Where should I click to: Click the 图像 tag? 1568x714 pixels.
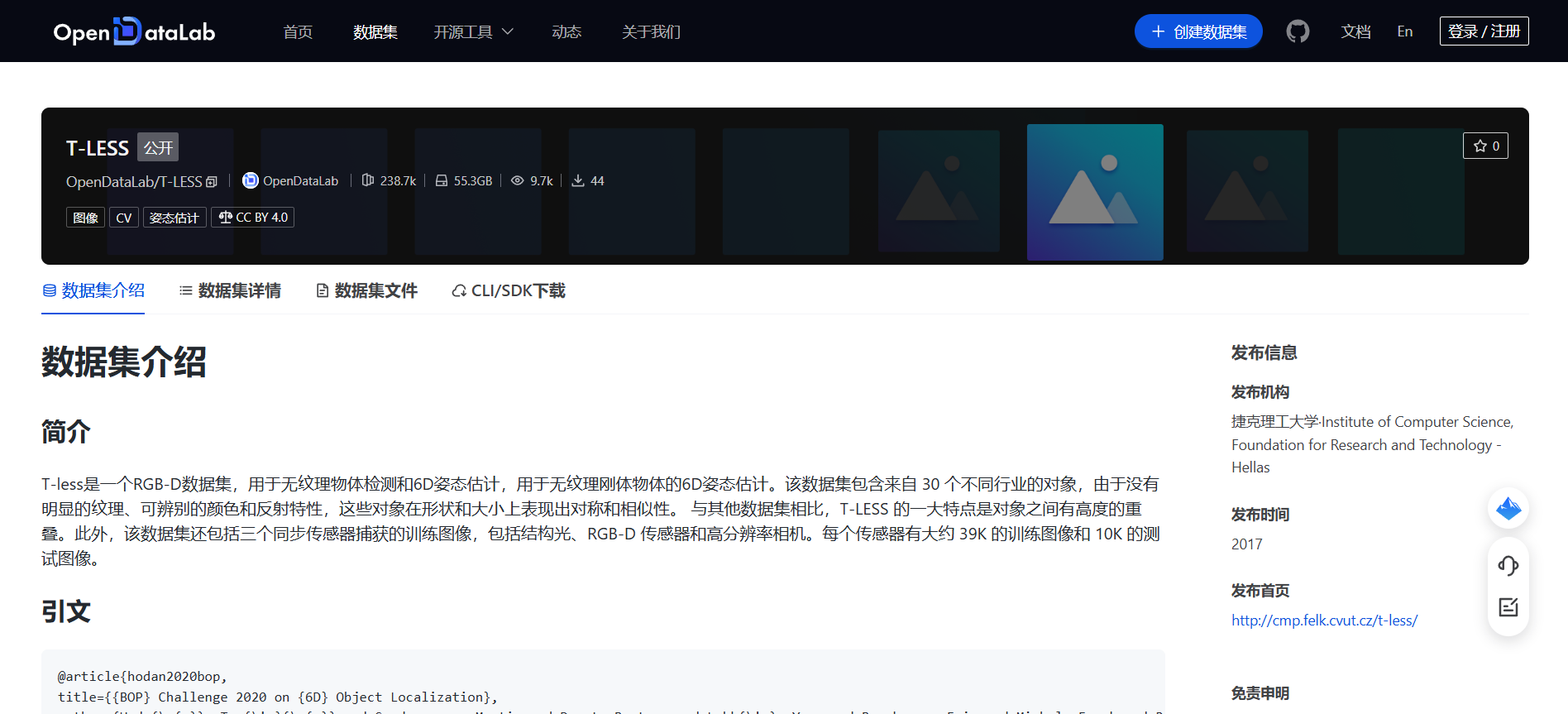(x=85, y=218)
